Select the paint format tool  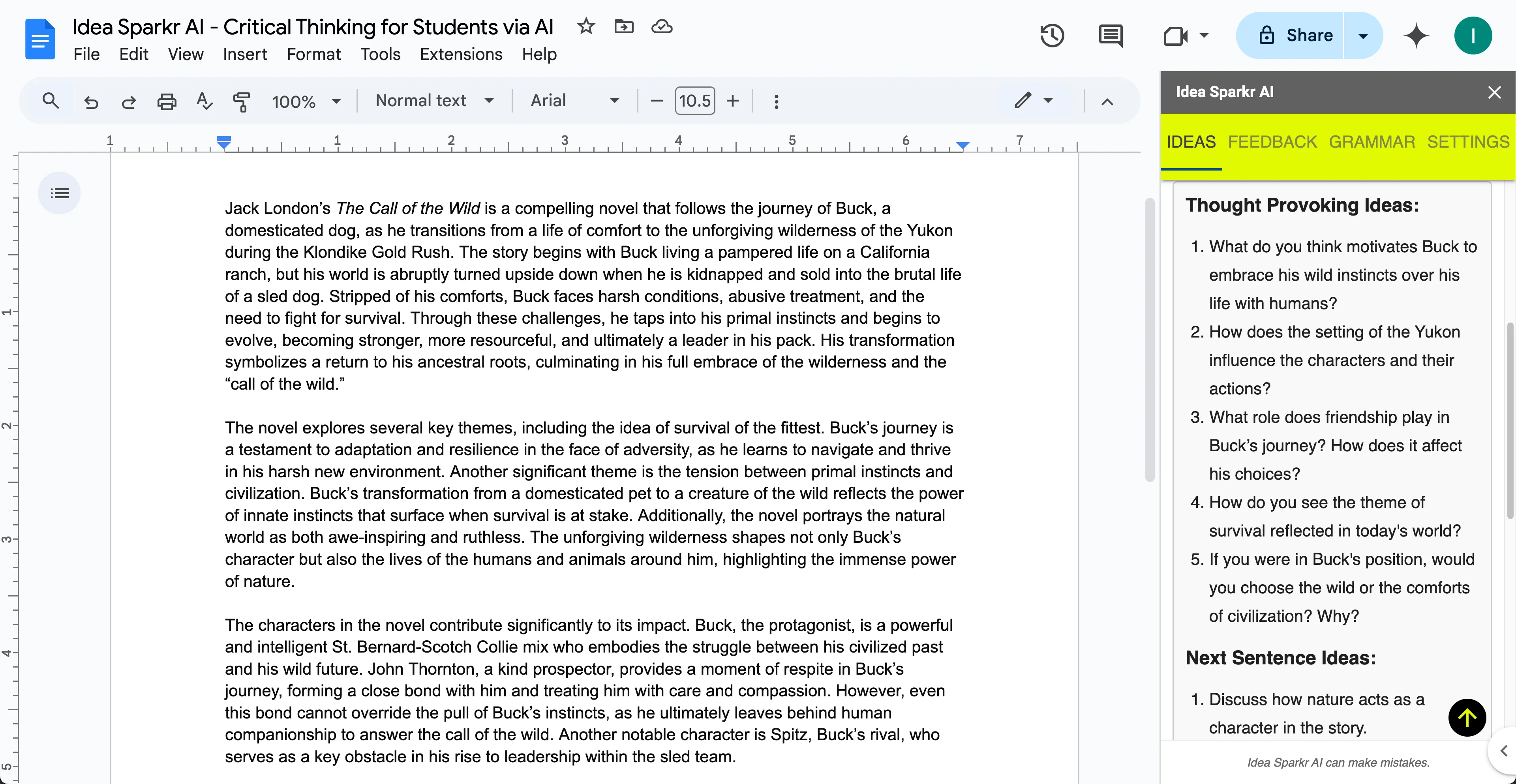[241, 102]
